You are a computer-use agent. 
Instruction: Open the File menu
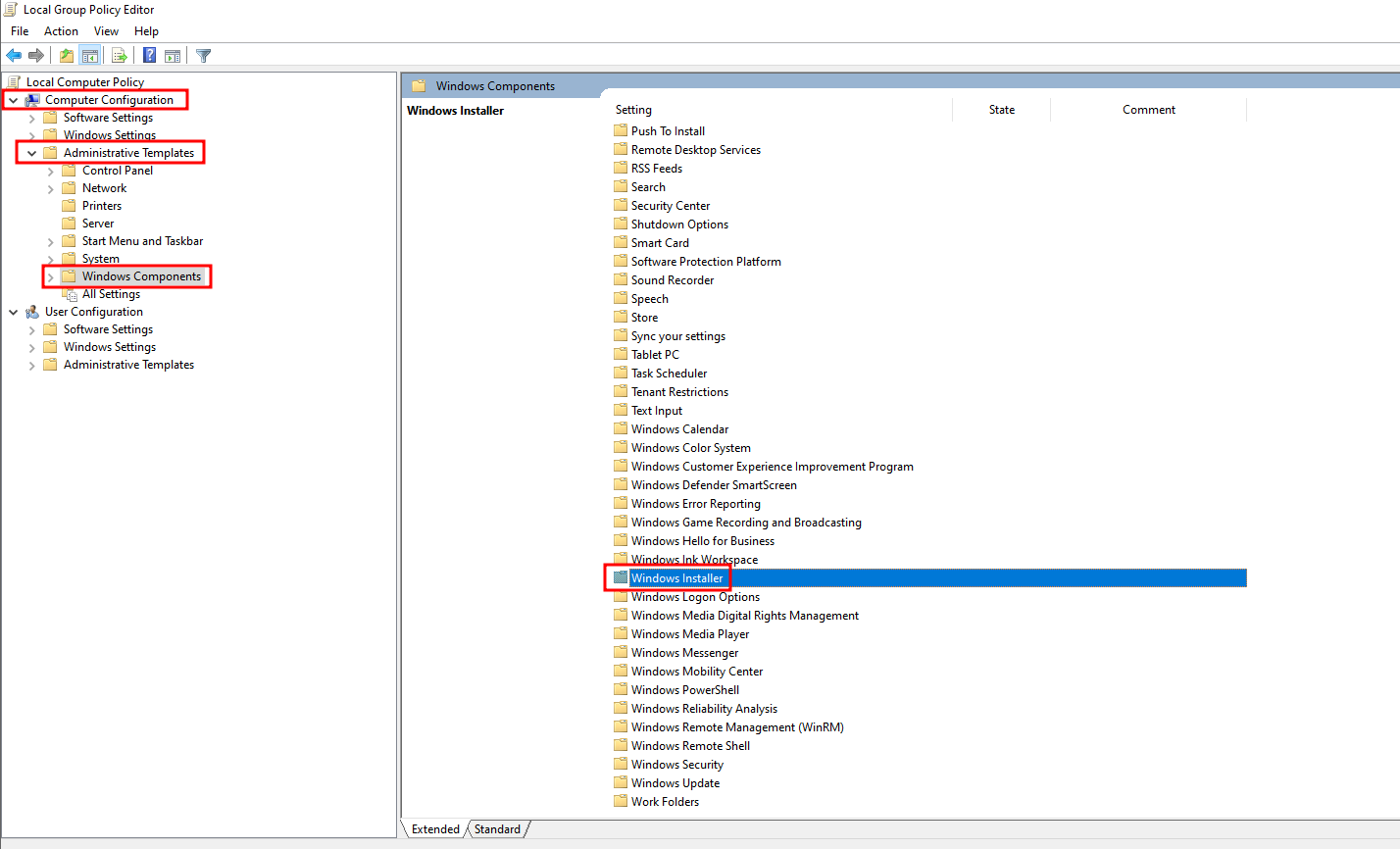coord(20,31)
